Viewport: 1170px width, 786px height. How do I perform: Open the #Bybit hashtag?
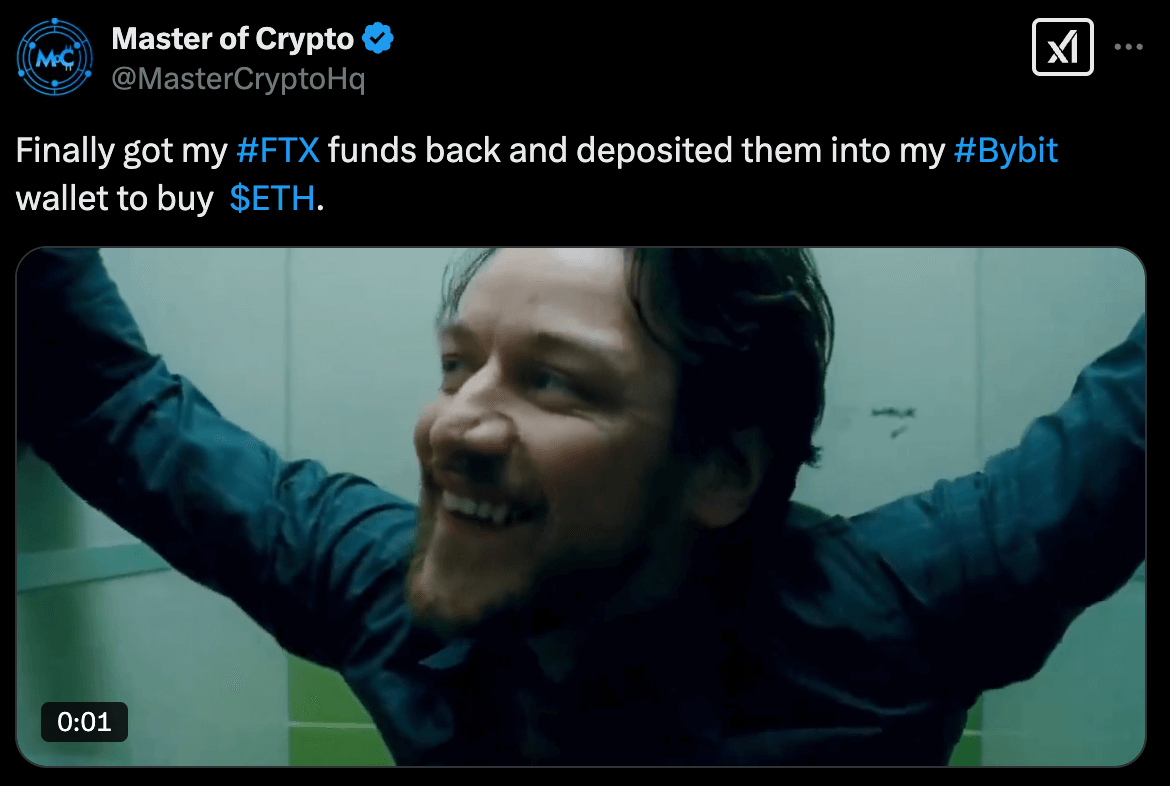point(1005,151)
